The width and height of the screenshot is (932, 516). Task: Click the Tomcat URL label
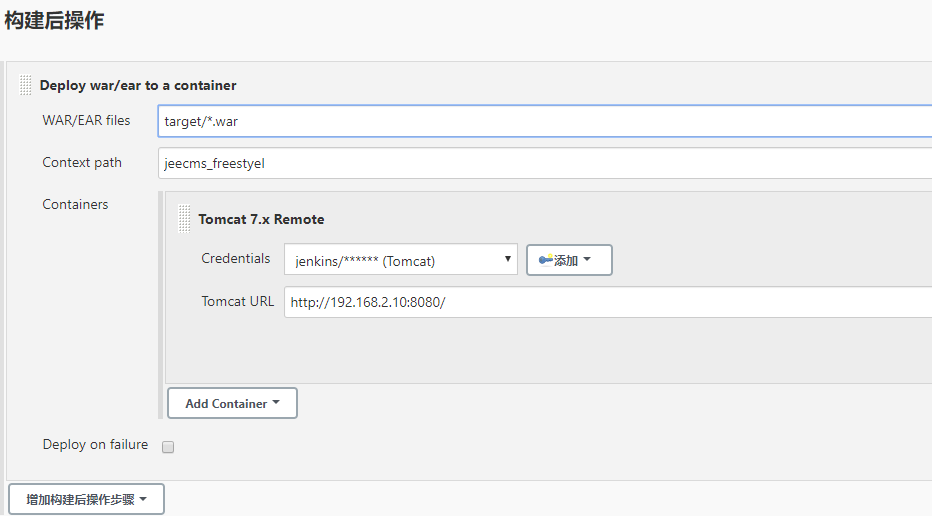(x=237, y=301)
